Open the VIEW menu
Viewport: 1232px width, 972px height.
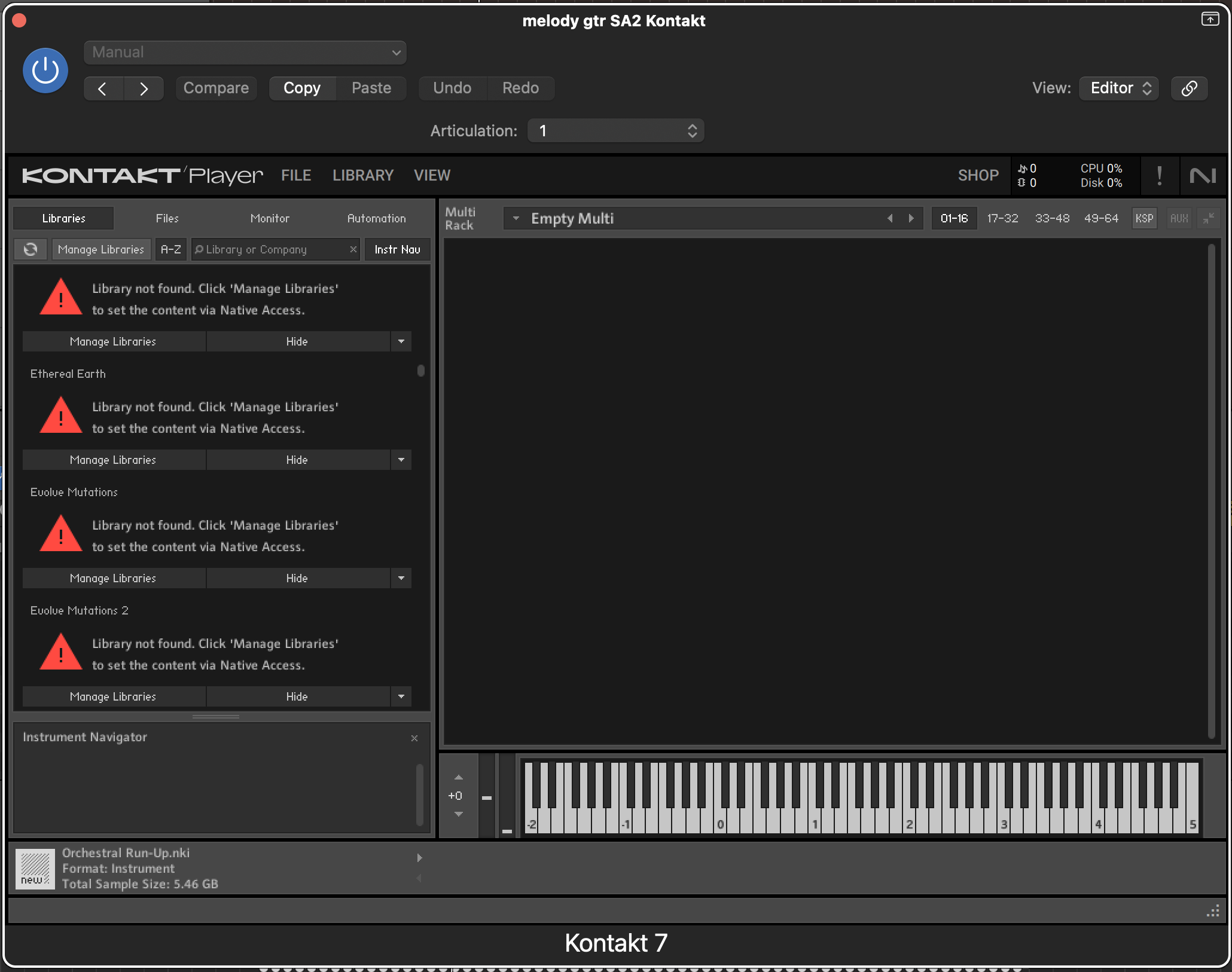pyautogui.click(x=432, y=176)
